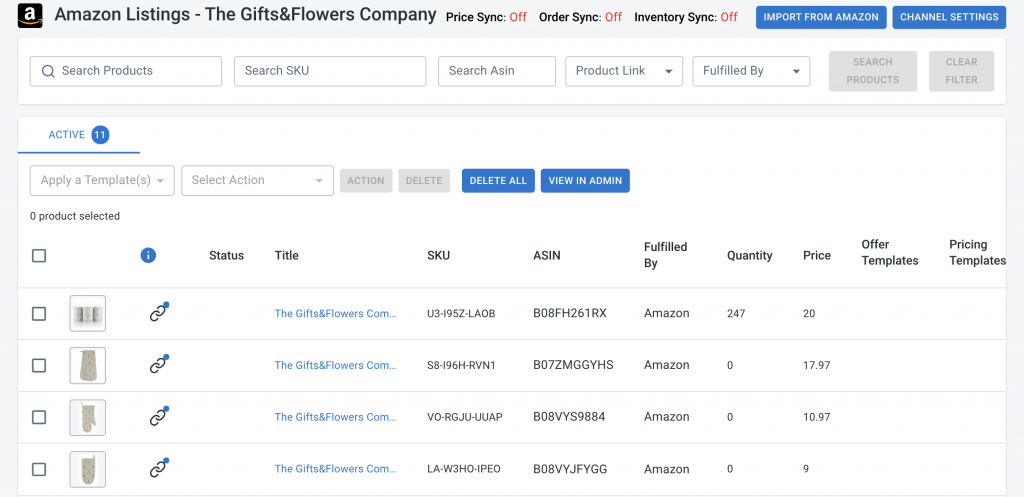
Task: Select the checkbox for row B08FH261RX
Action: point(39,313)
